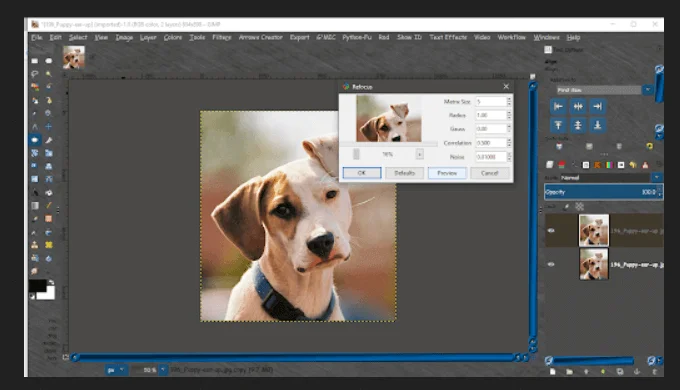Image resolution: width=680 pixels, height=390 pixels.
Task: Adjust Gauss spinner arrows
Action: pyautogui.click(x=509, y=129)
